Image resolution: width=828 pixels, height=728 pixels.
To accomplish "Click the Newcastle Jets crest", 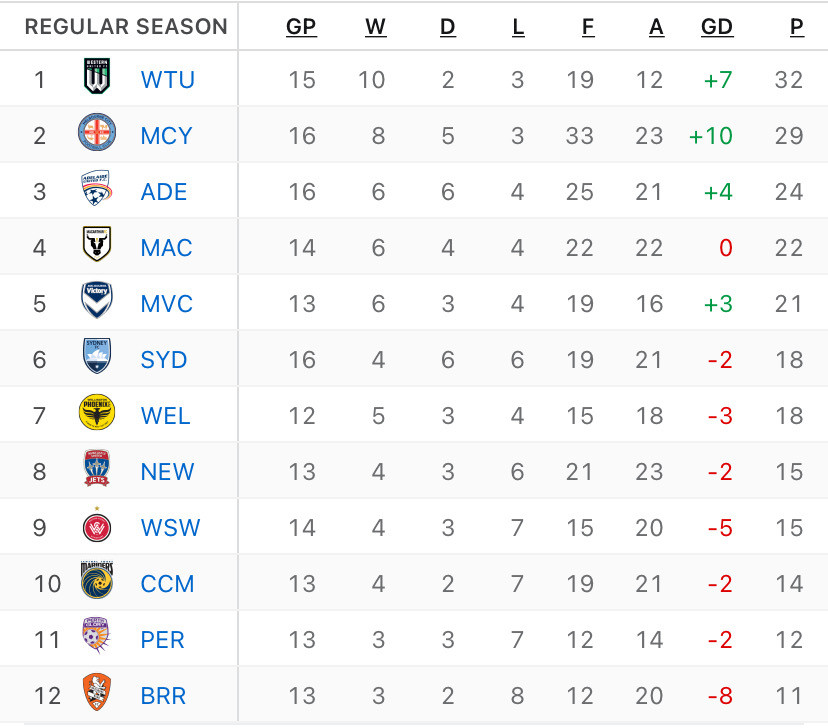I will coord(97,468).
